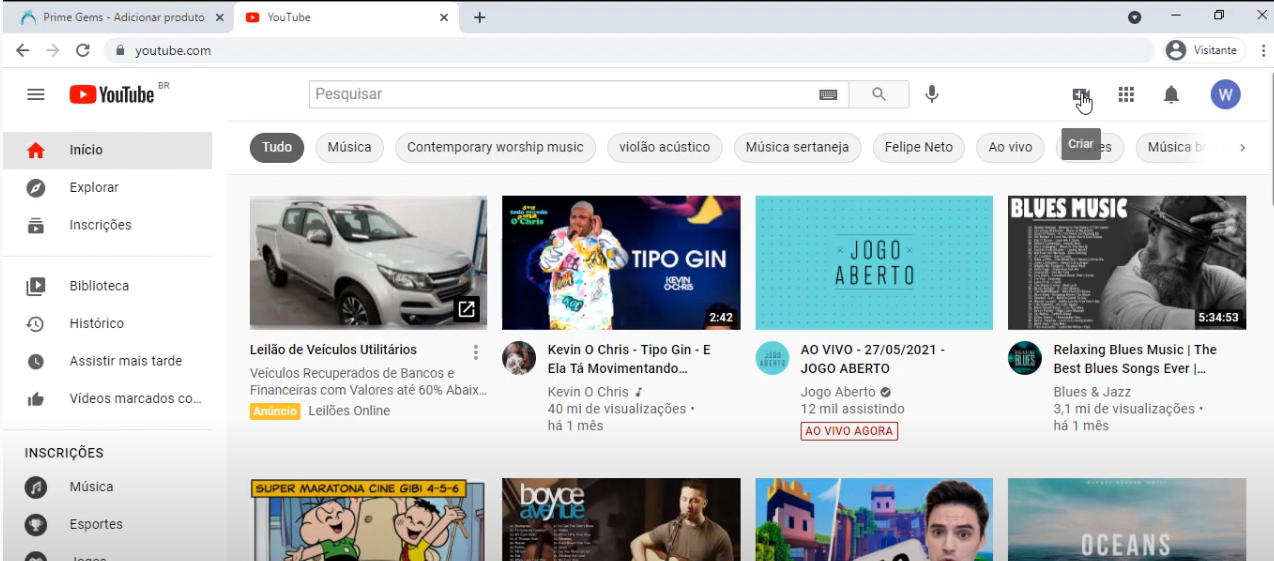Click the youtube.com address bar
Screen dimensions: 1274x561
coord(630,50)
